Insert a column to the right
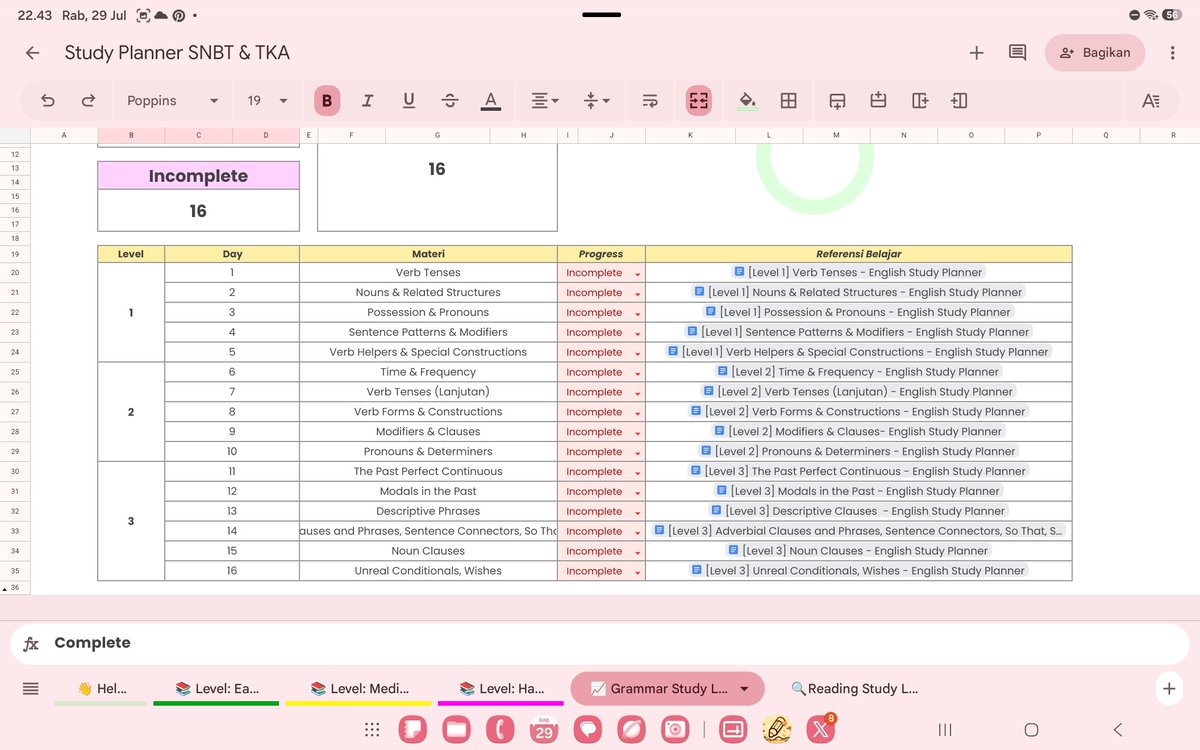 (x=919, y=100)
